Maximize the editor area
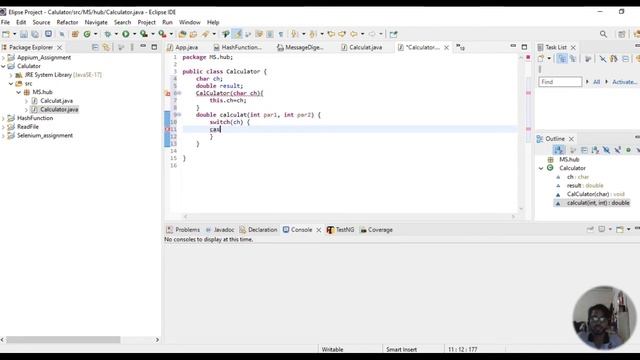 pyautogui.click(x=524, y=47)
